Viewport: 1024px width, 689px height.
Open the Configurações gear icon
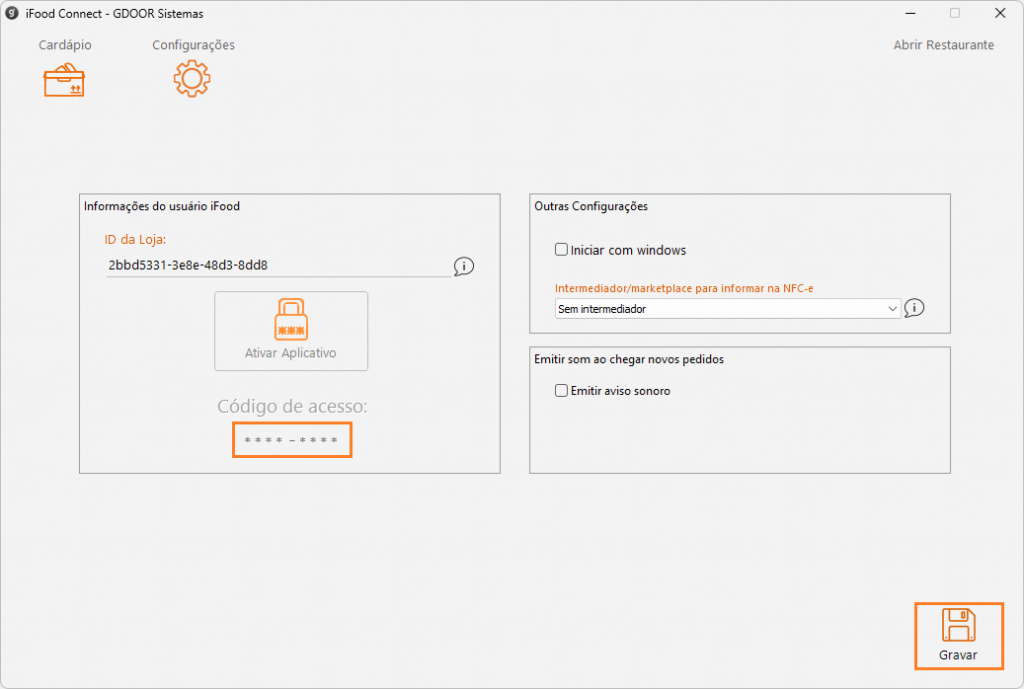[192, 79]
